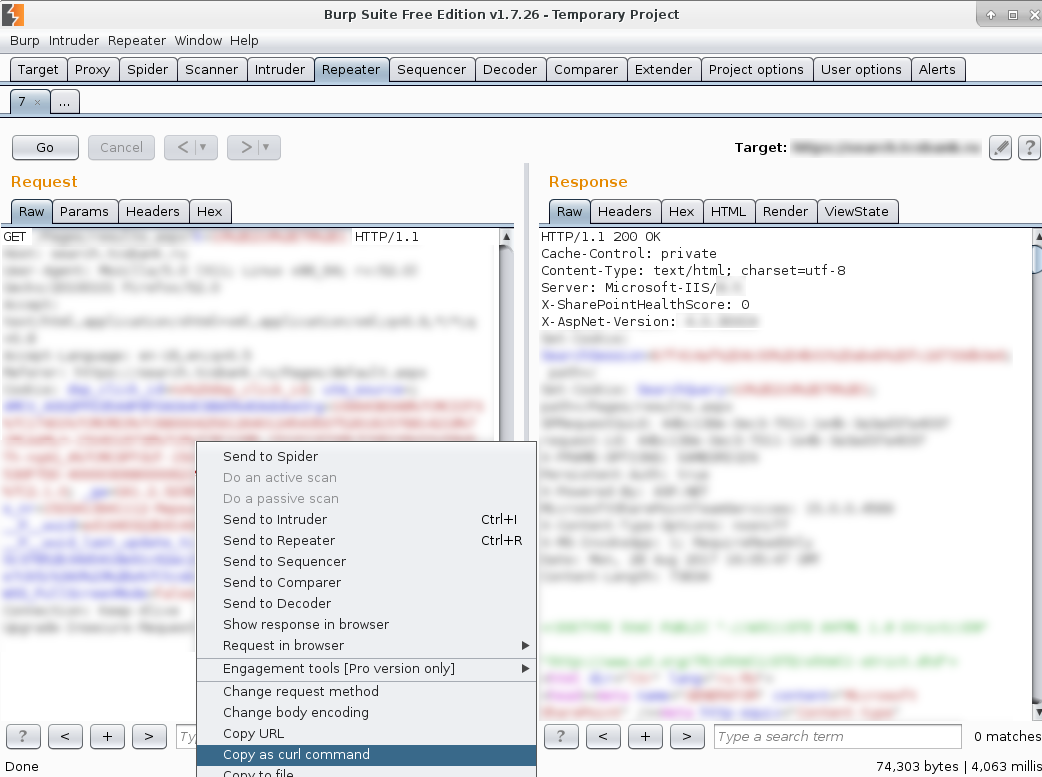Viewport: 1042px width, 777px height.
Task: Open help via the question mark beside Target
Action: 1029,147
